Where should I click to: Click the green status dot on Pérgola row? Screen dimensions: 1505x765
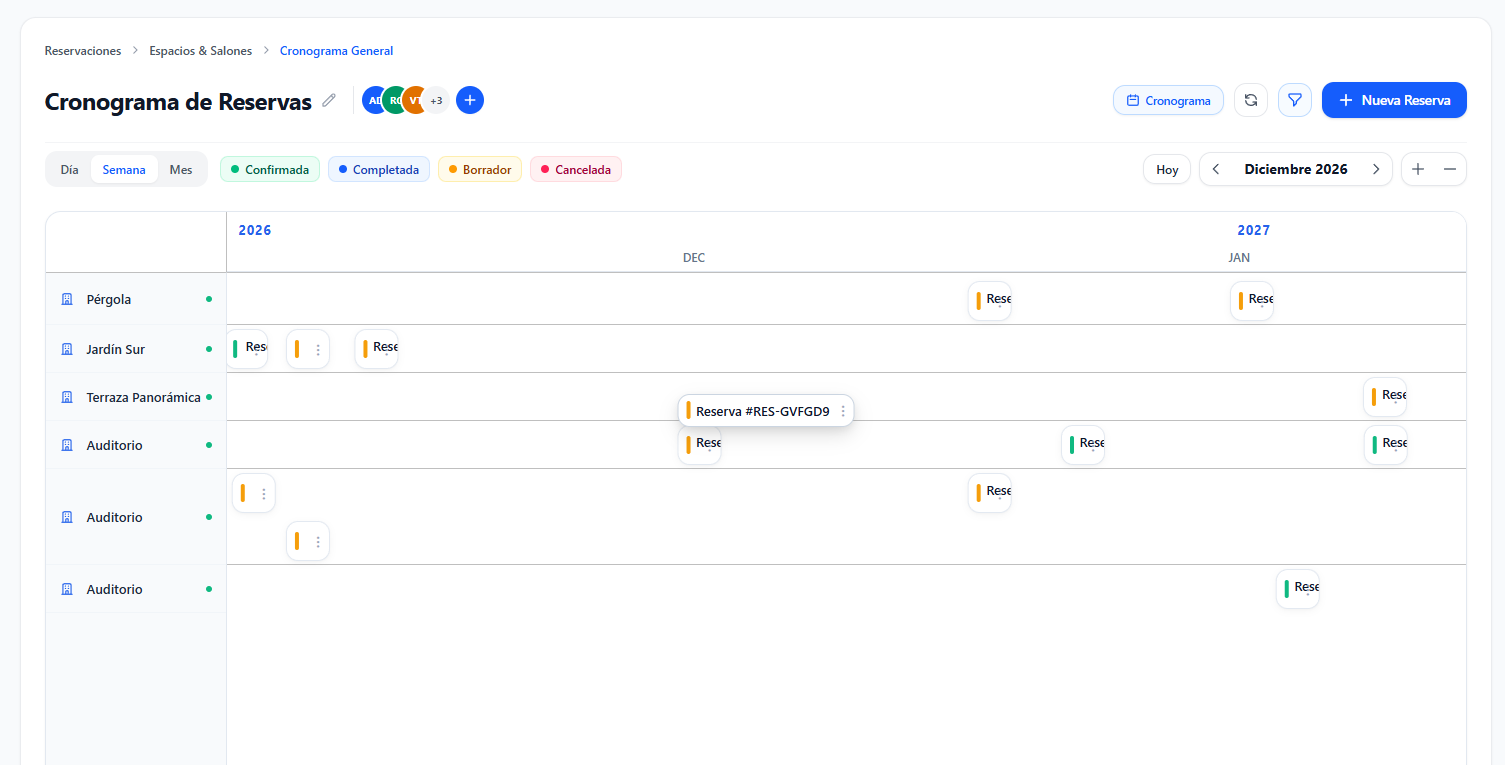coord(209,299)
